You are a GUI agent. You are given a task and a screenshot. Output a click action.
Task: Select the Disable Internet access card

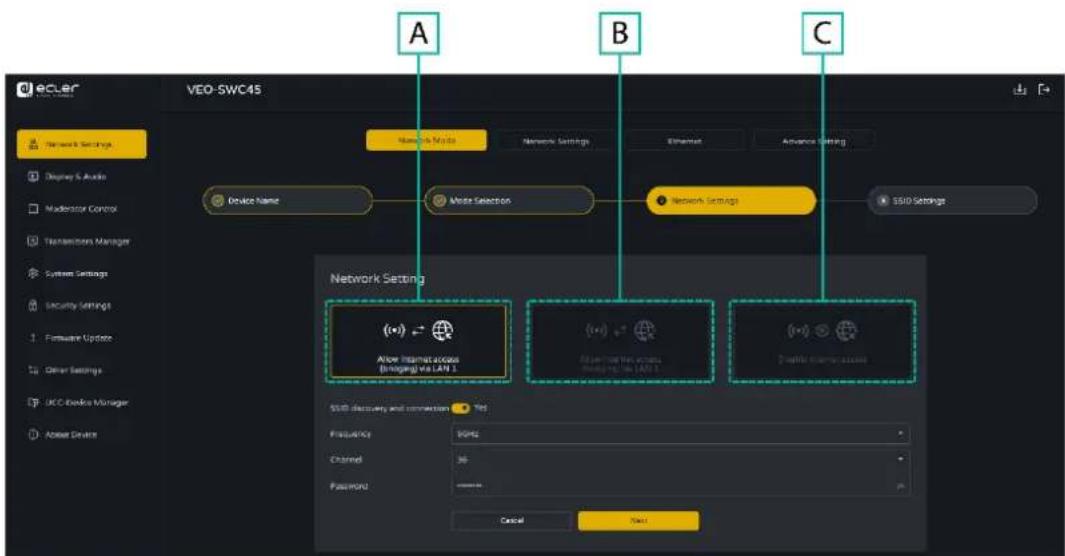pos(822,341)
